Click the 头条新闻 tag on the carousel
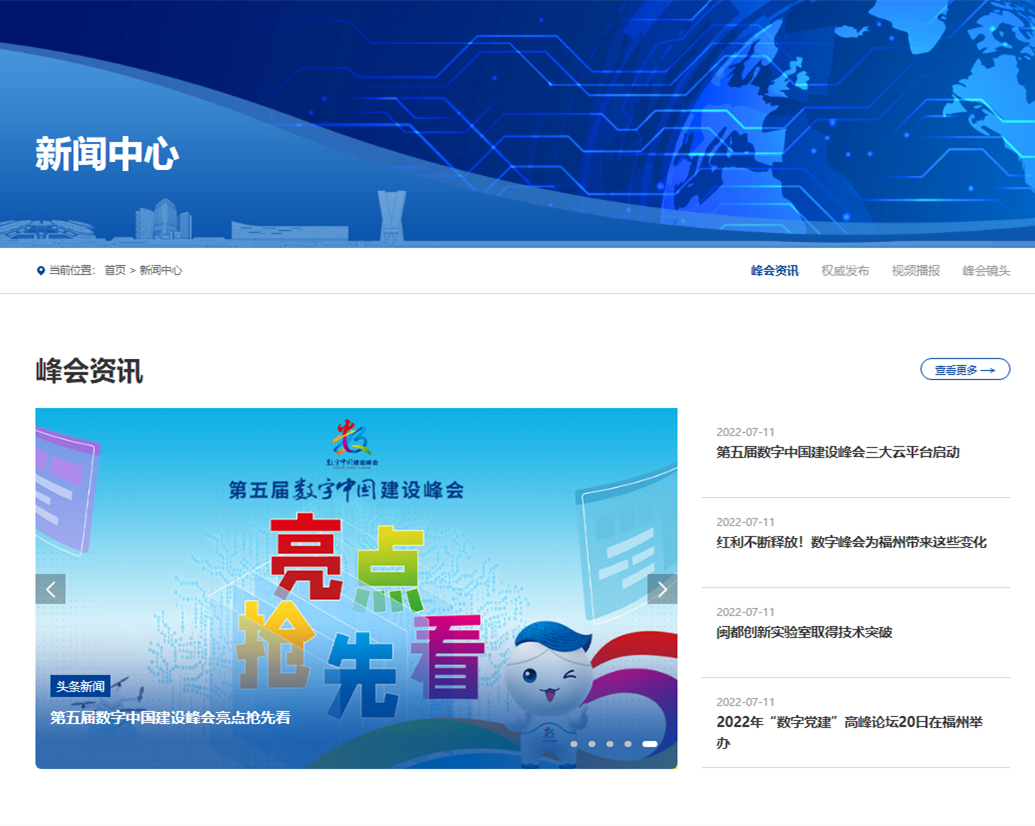The height and width of the screenshot is (826, 1035). point(80,687)
